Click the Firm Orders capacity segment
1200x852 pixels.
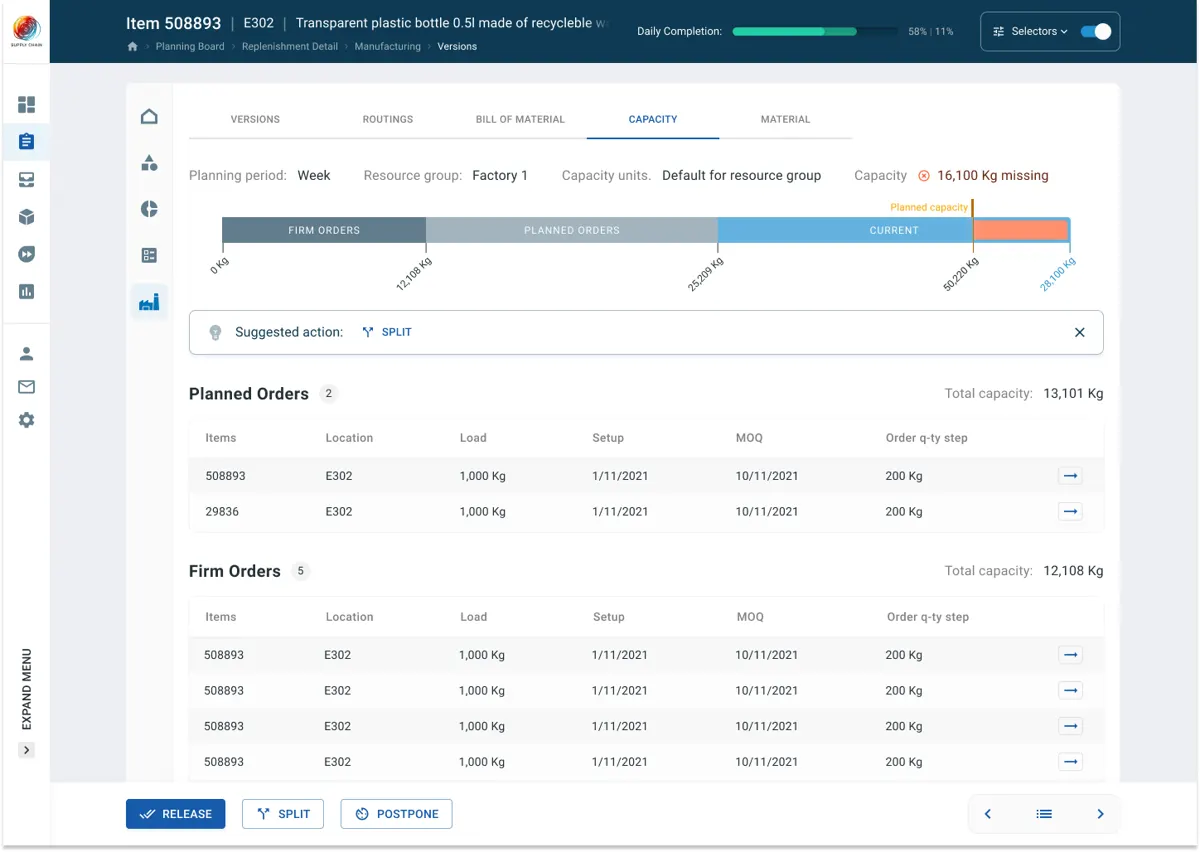[x=324, y=230]
